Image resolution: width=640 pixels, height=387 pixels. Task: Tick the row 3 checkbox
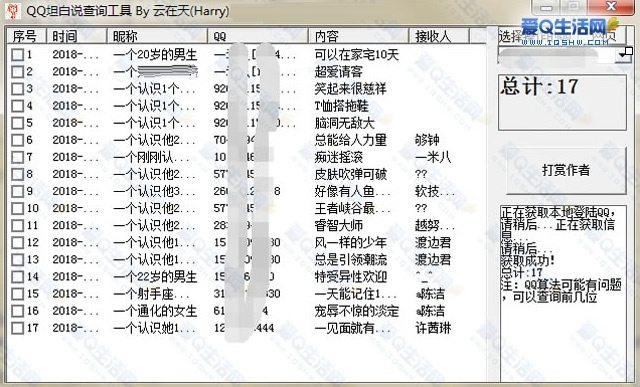[x=18, y=89]
